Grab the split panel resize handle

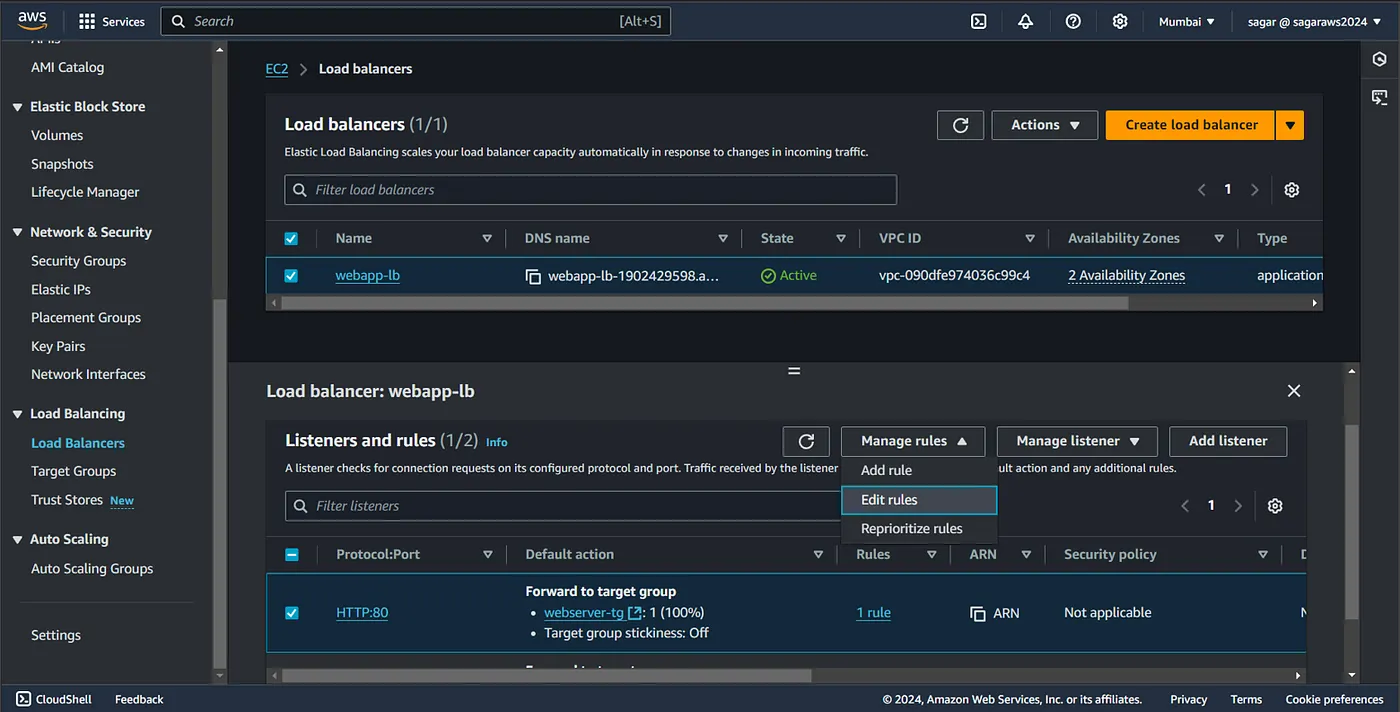click(794, 371)
